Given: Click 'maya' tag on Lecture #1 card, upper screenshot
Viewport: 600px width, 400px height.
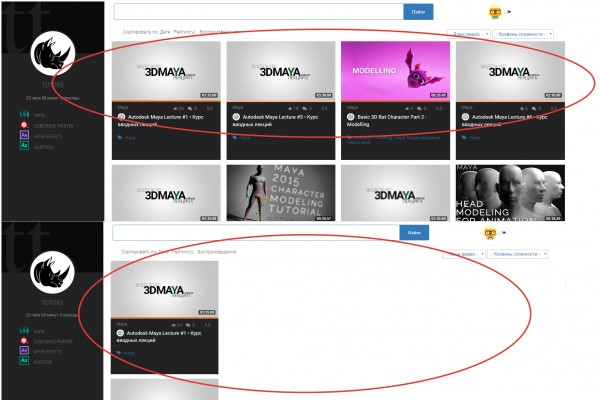Looking at the screenshot, I should click(x=130, y=137).
